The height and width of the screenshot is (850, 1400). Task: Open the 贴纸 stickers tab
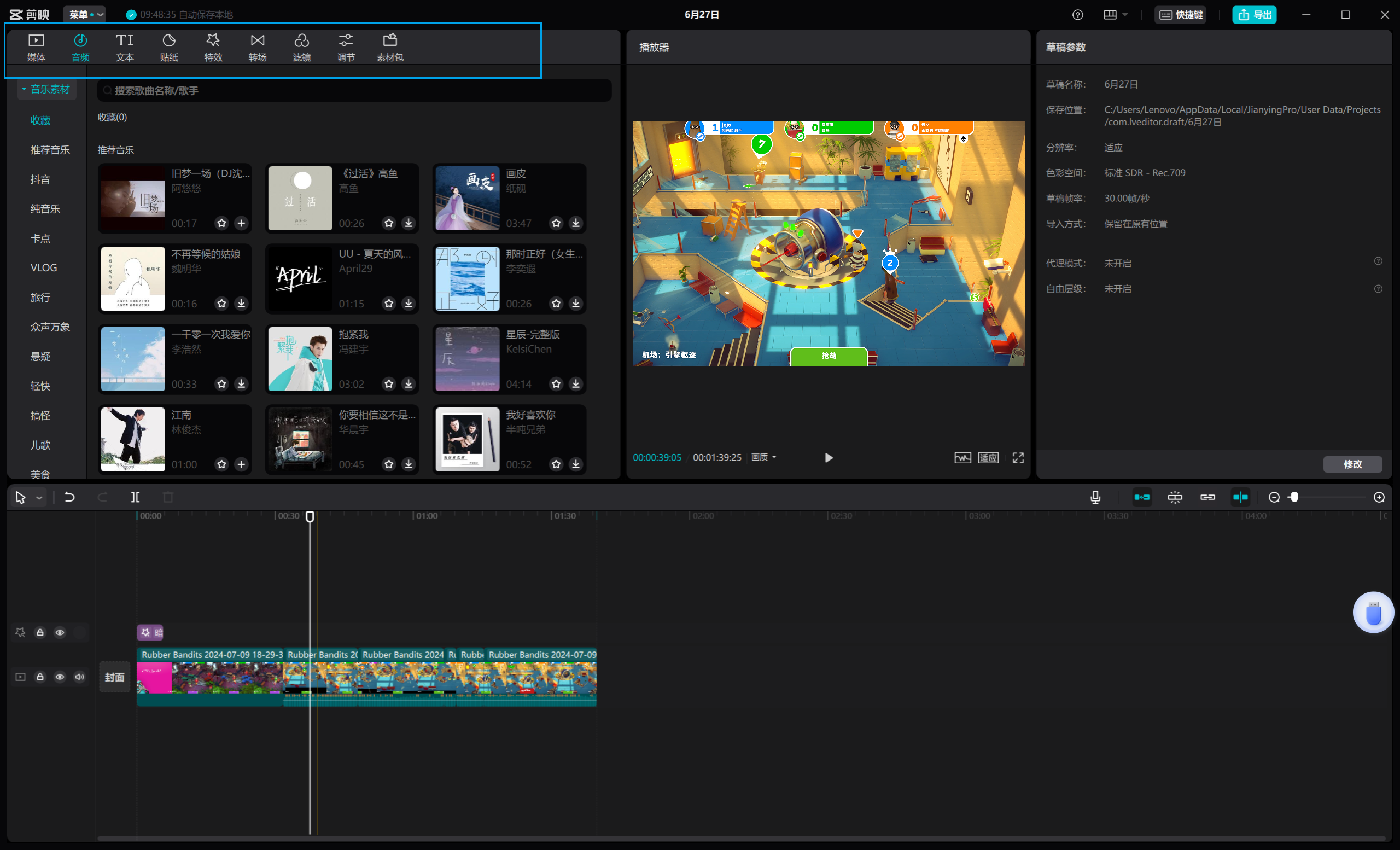(x=169, y=48)
